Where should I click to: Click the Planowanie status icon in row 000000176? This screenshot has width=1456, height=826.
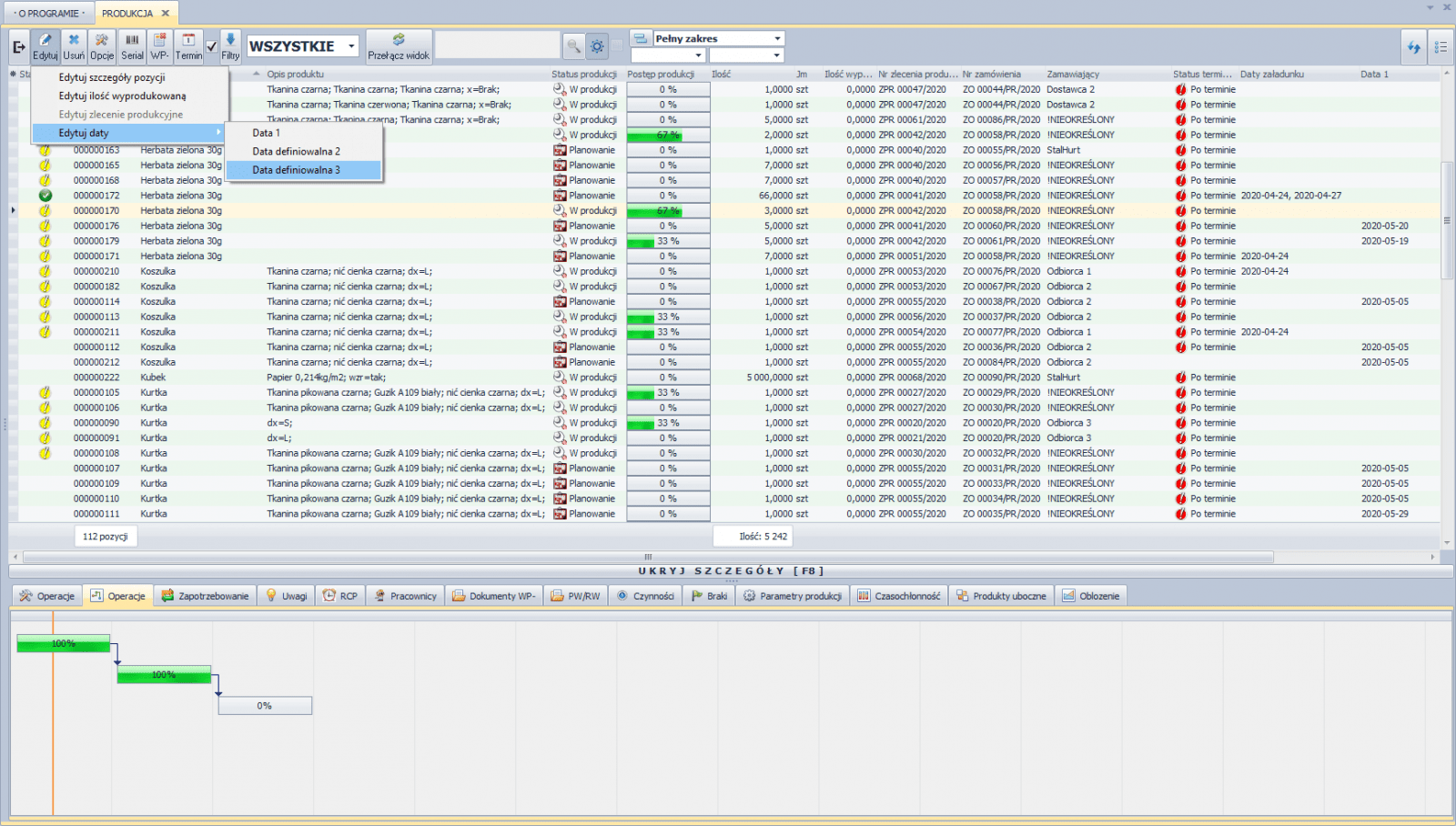[560, 226]
